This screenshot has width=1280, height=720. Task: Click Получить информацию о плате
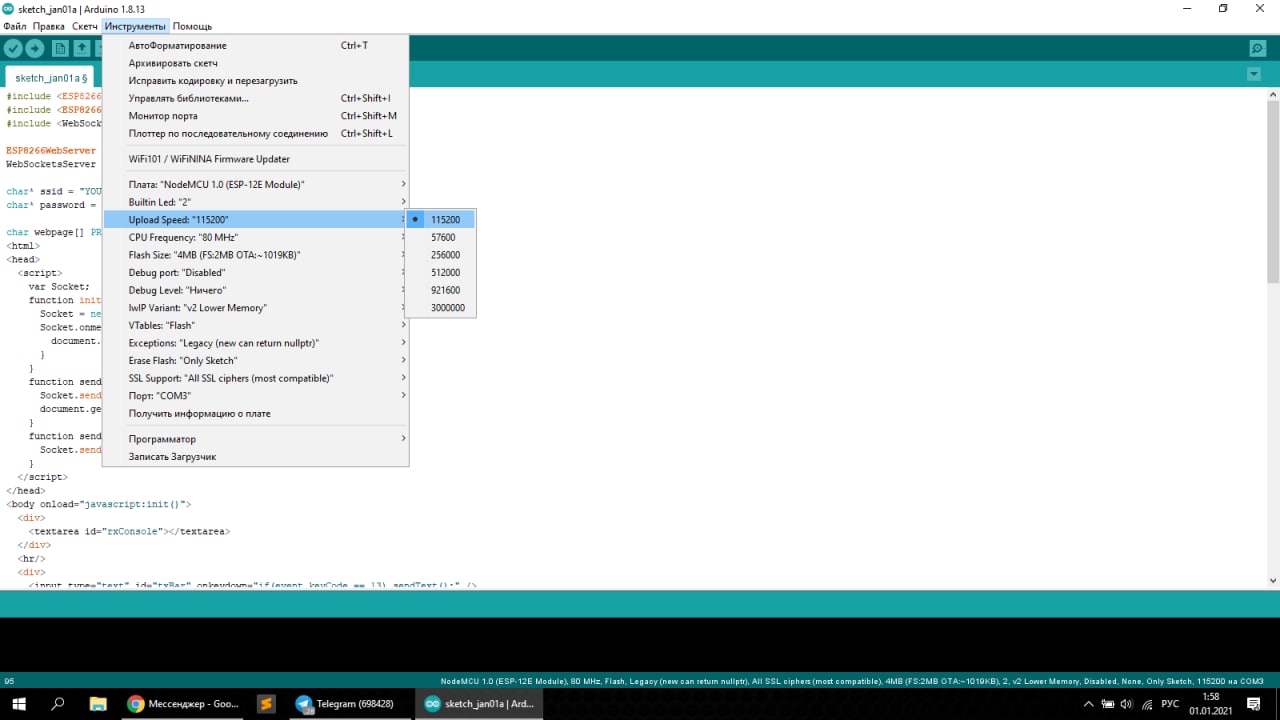click(256, 413)
